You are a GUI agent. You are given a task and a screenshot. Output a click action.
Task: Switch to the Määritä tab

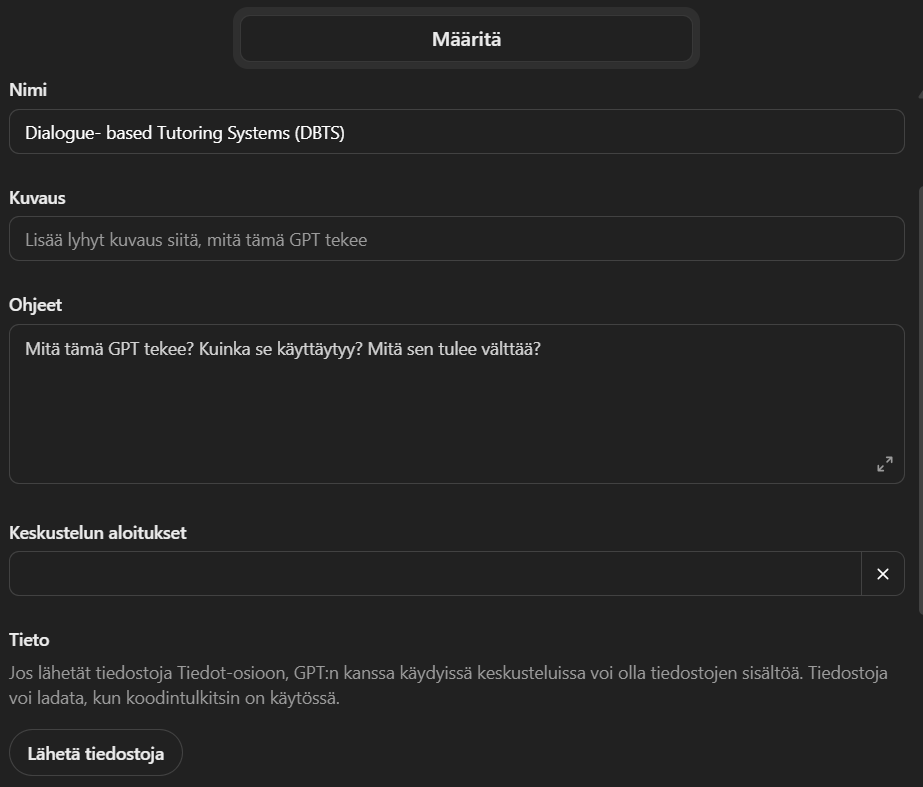[466, 39]
